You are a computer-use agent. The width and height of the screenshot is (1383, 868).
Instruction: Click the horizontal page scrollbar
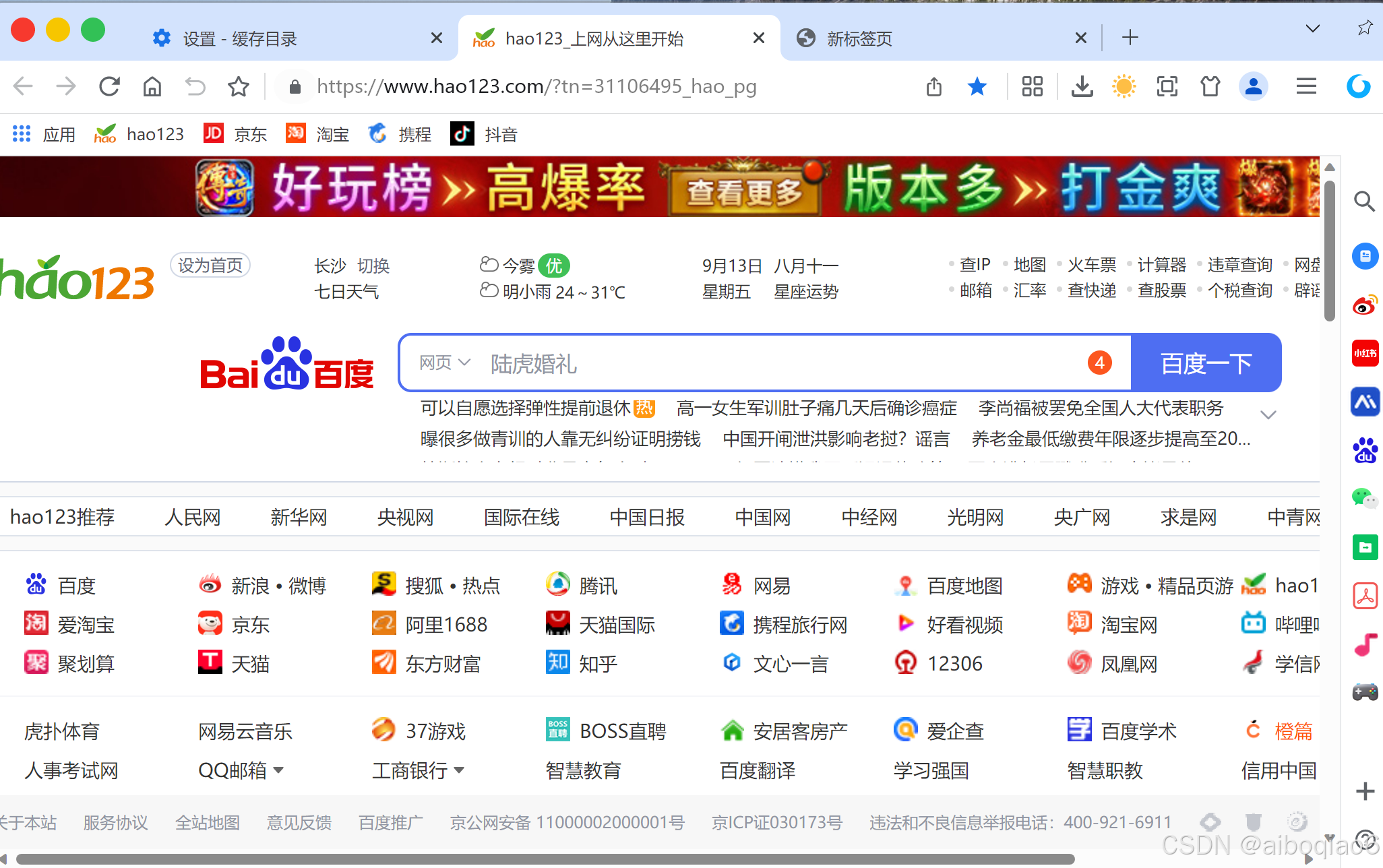545,859
